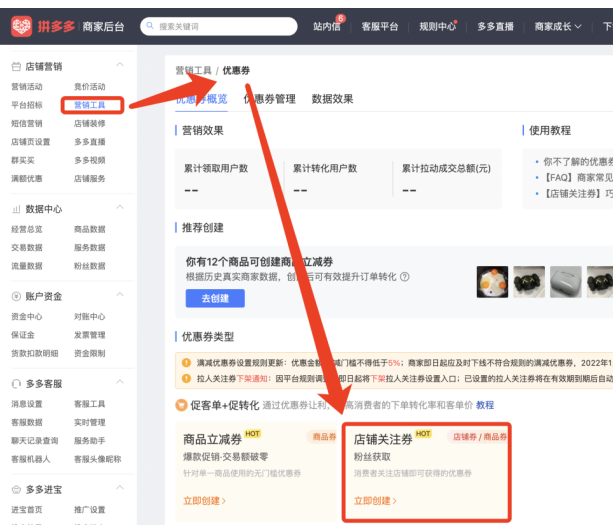Open 店铺页设置 in the sidebar
613x525 pixels.
pos(31,142)
